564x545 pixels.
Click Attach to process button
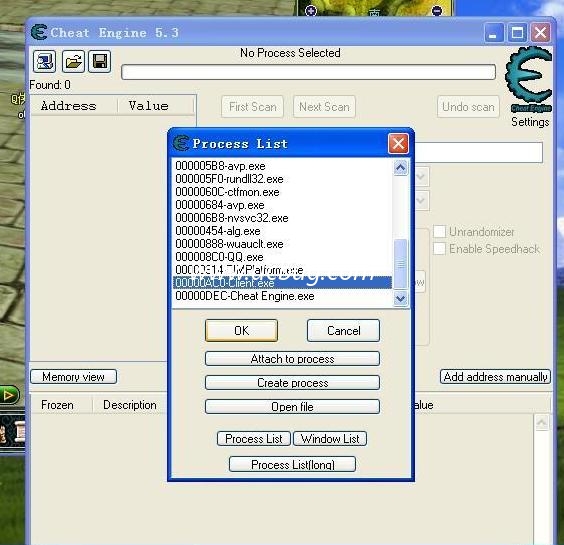point(292,359)
